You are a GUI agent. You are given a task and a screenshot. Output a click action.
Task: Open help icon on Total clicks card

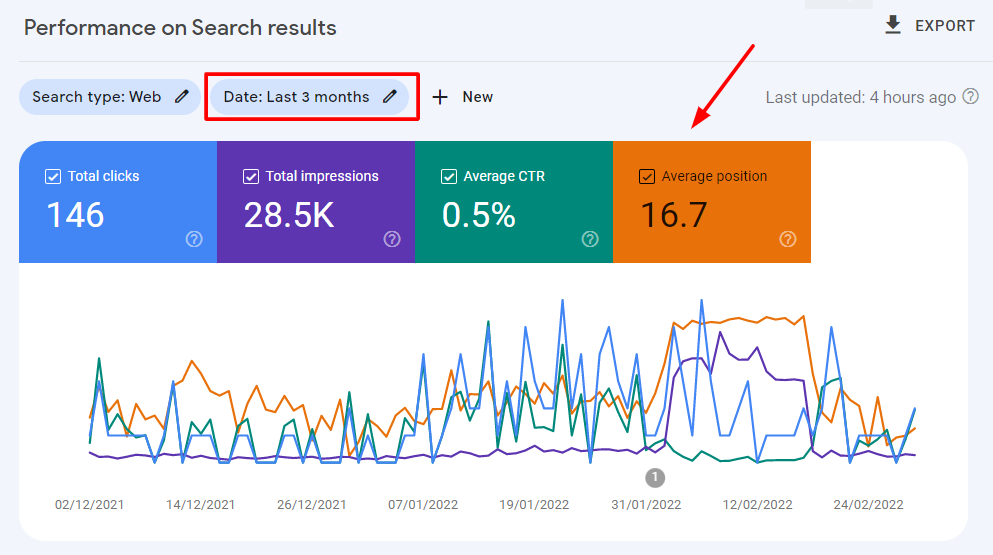194,239
